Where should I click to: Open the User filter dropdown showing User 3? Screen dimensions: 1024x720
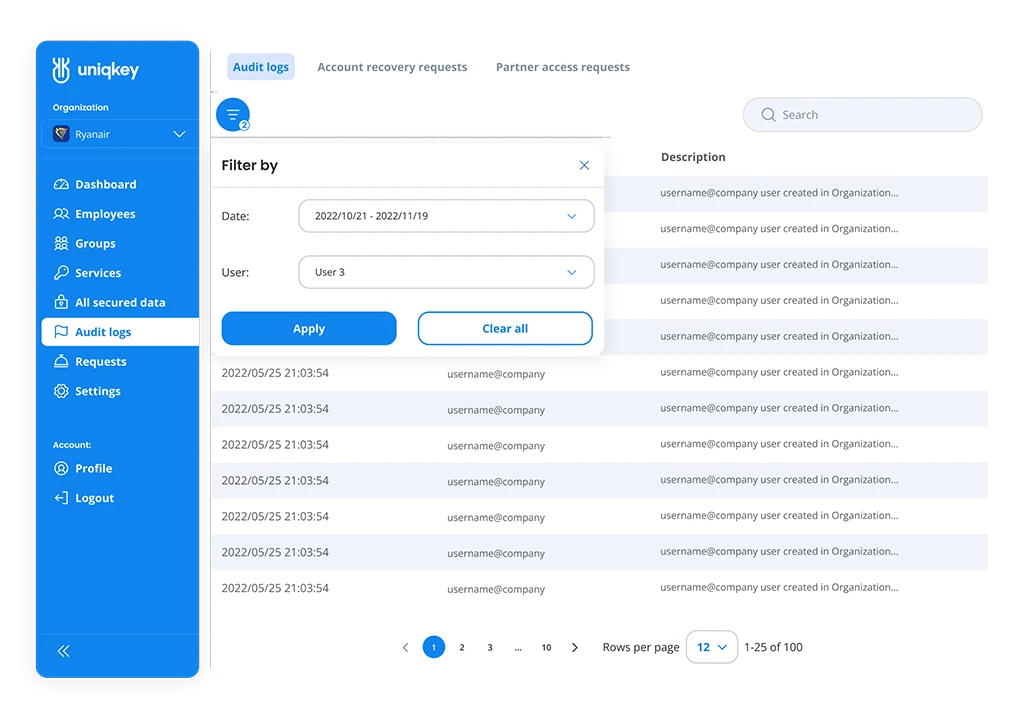pyautogui.click(x=446, y=272)
